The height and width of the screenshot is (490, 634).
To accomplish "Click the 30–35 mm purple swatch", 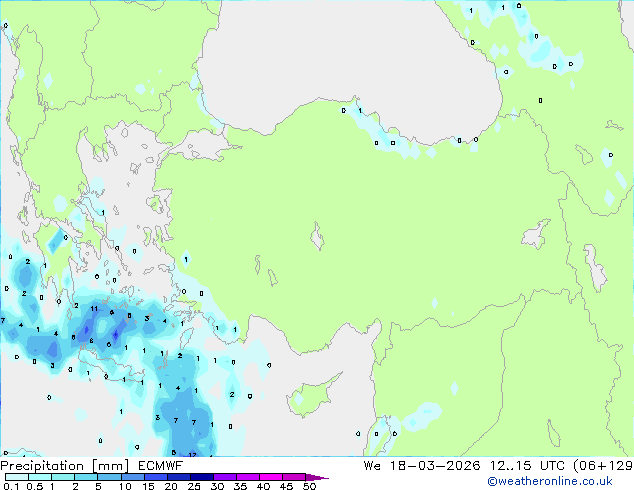I will pyautogui.click(x=224, y=477).
